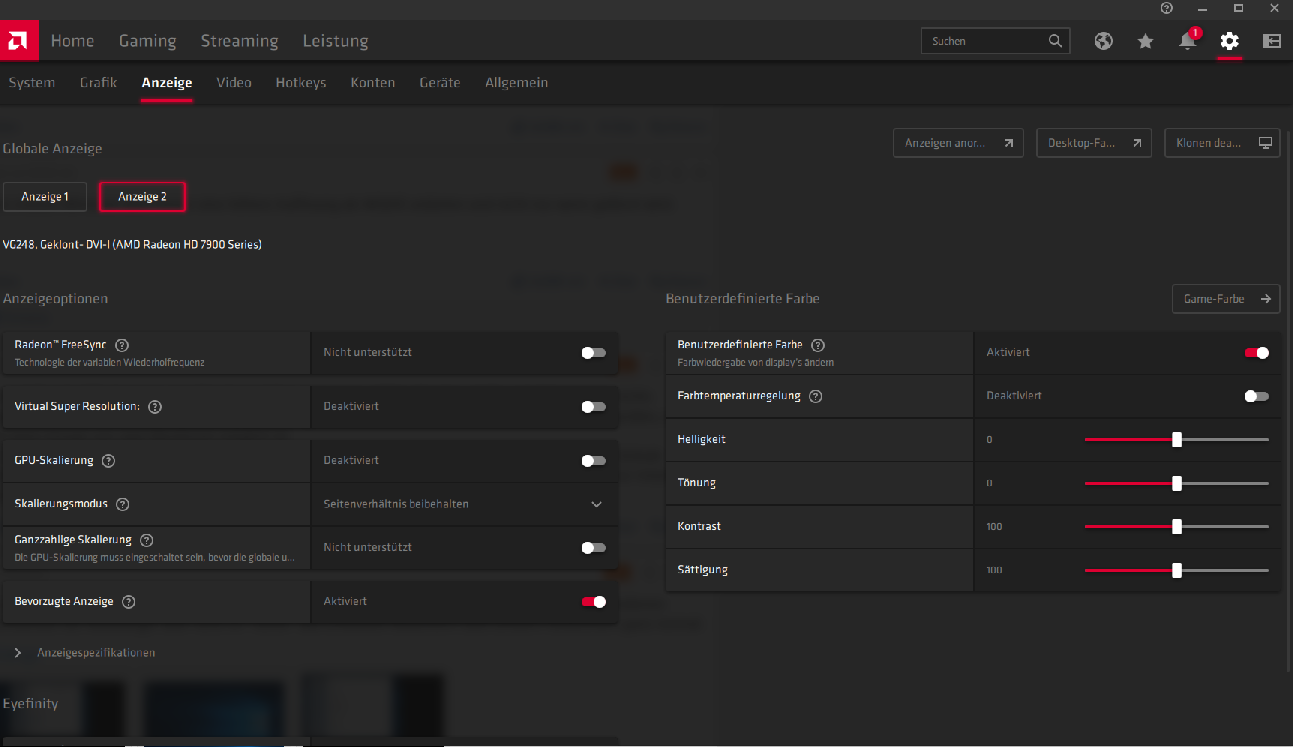
Task: Switch to System settings tab
Action: (x=31, y=83)
